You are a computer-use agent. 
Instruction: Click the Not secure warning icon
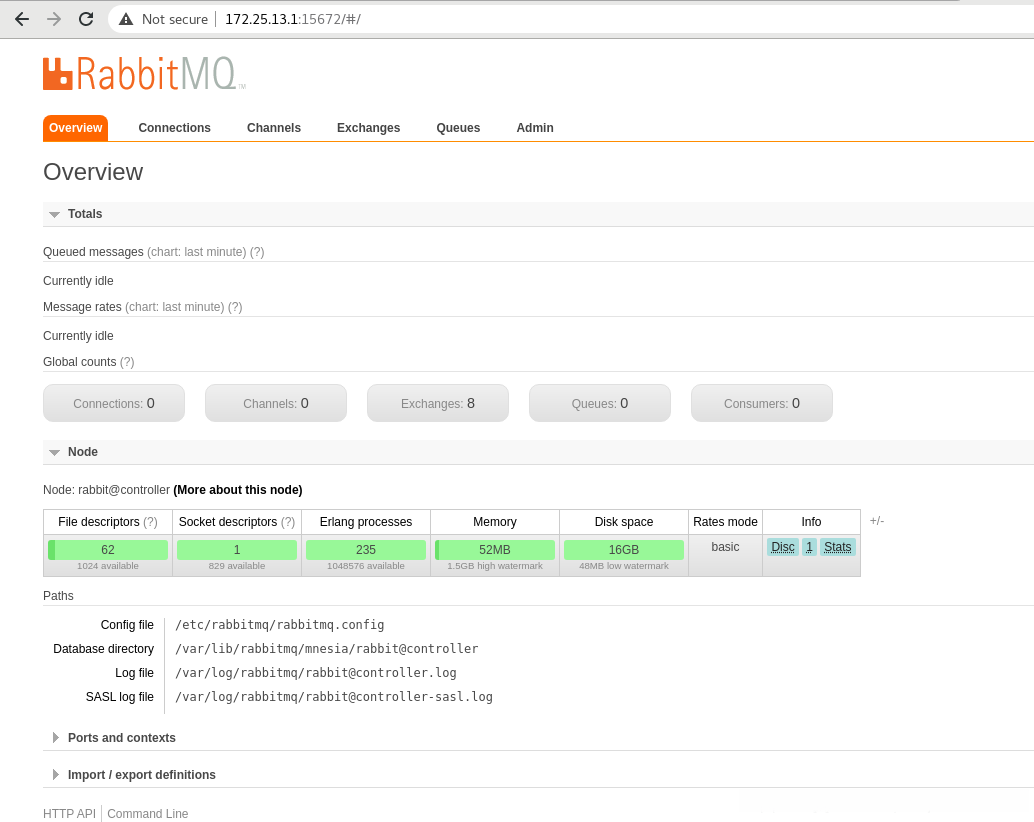pyautogui.click(x=126, y=19)
